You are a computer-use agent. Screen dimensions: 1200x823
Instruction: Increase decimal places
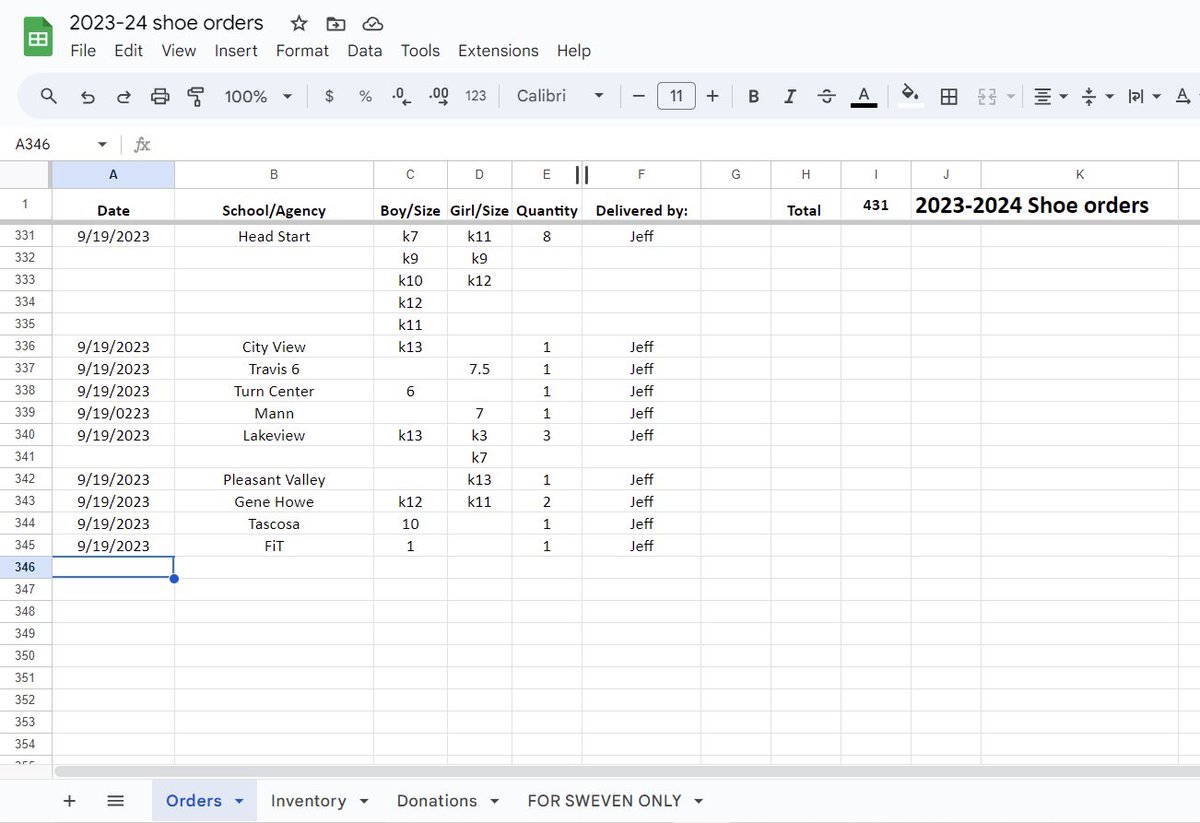pyautogui.click(x=438, y=96)
